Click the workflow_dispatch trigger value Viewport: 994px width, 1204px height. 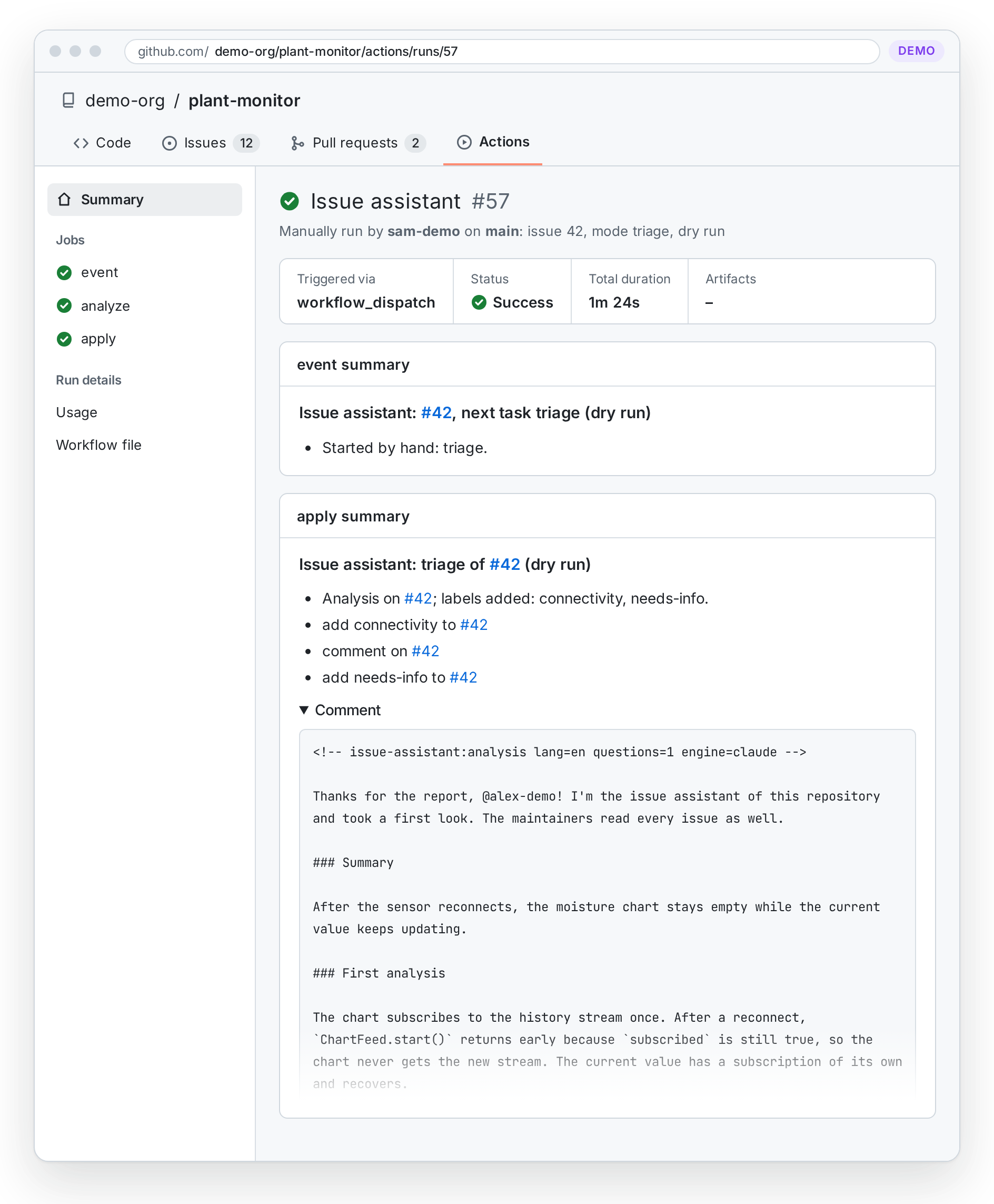[366, 302]
